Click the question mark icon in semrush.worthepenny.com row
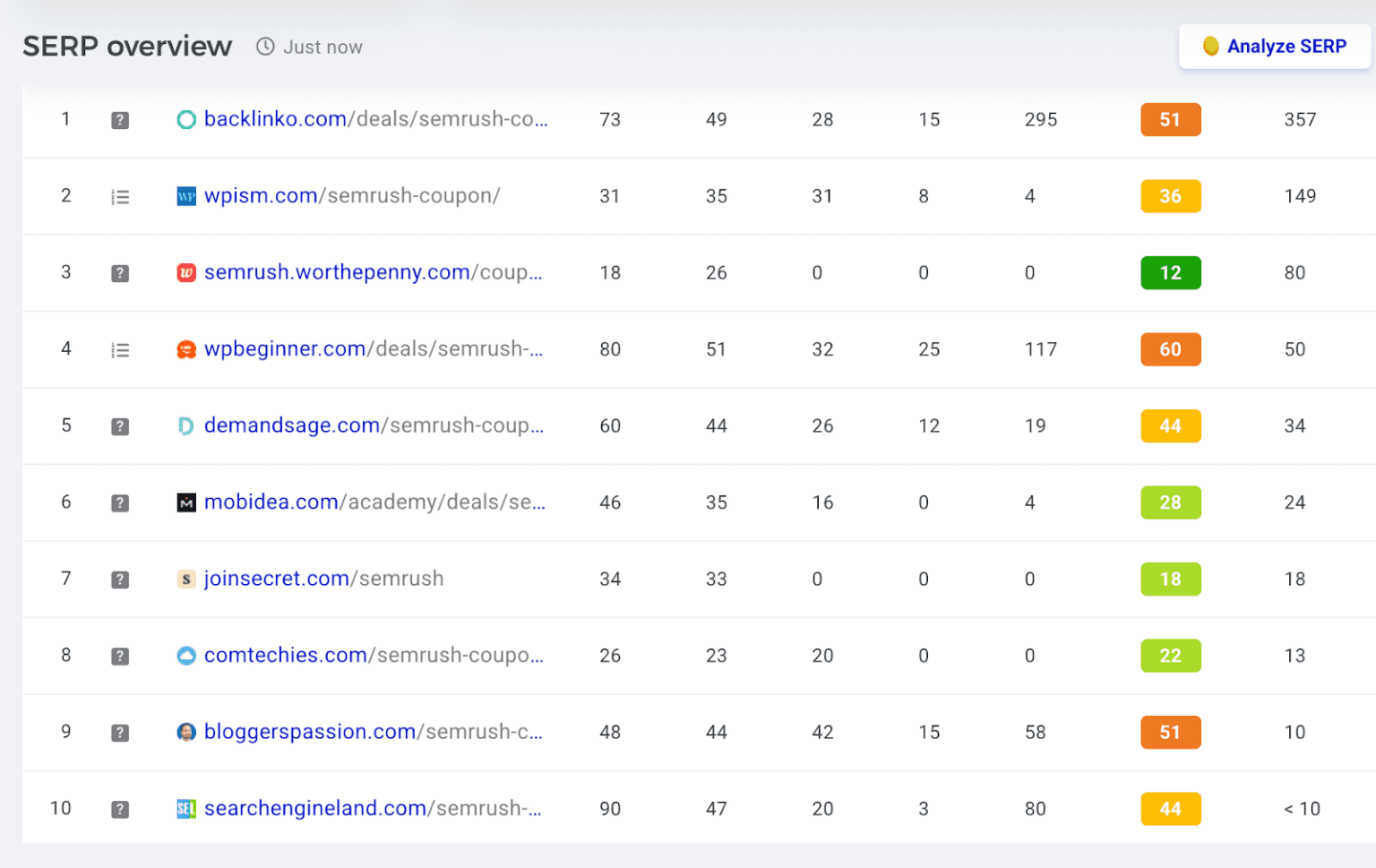Image resolution: width=1376 pixels, height=868 pixels. click(x=120, y=273)
